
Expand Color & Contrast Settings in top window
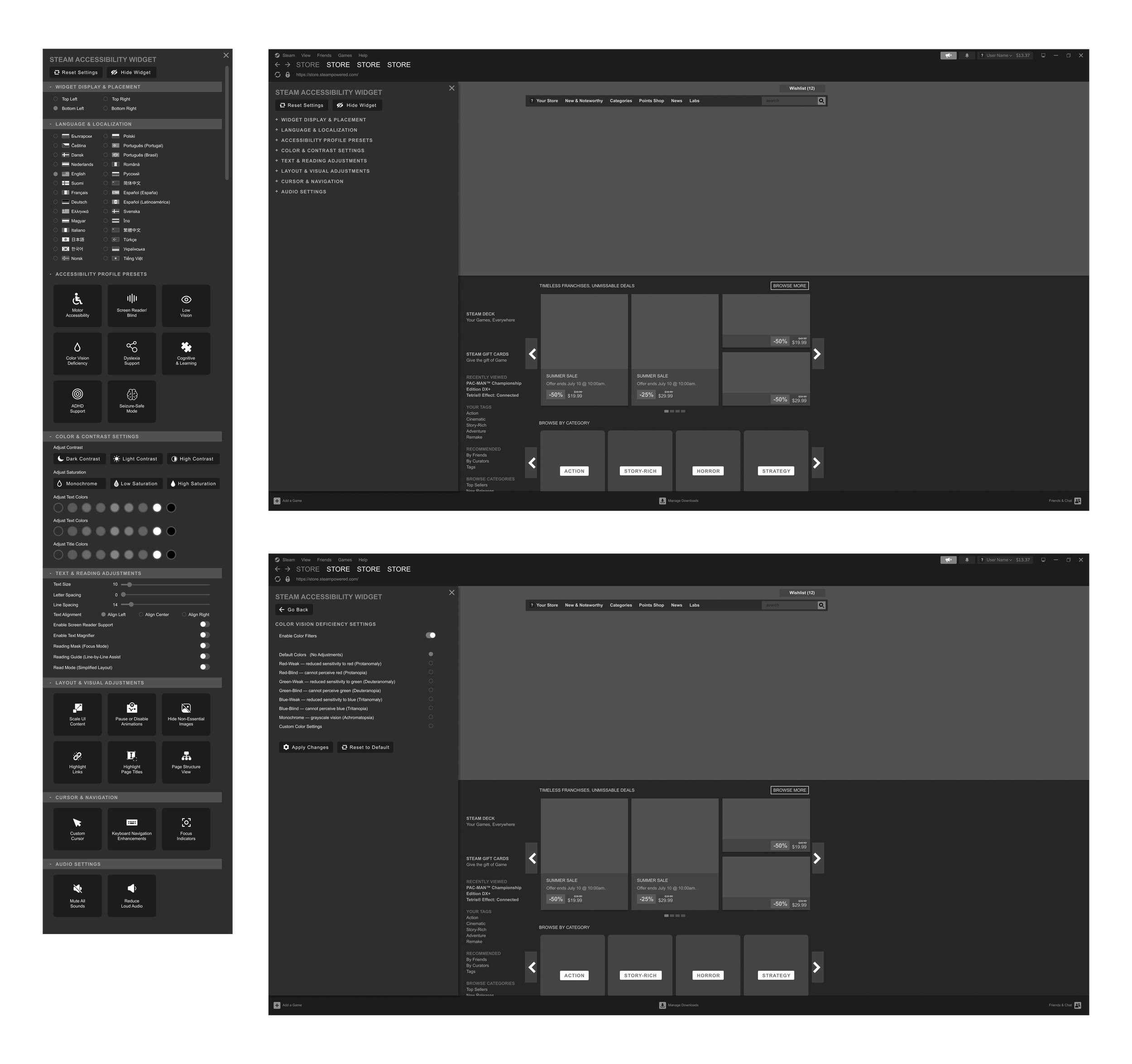pyautogui.click(x=319, y=150)
